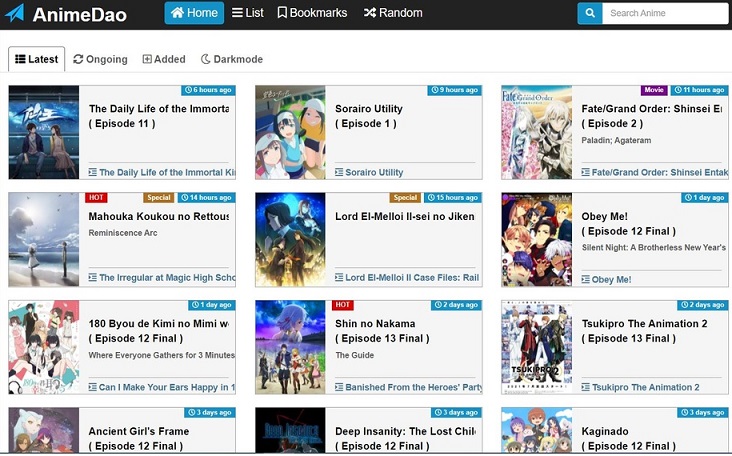This screenshot has height=456, width=732.
Task: Open the AnimeDao site title link
Action: click(79, 14)
